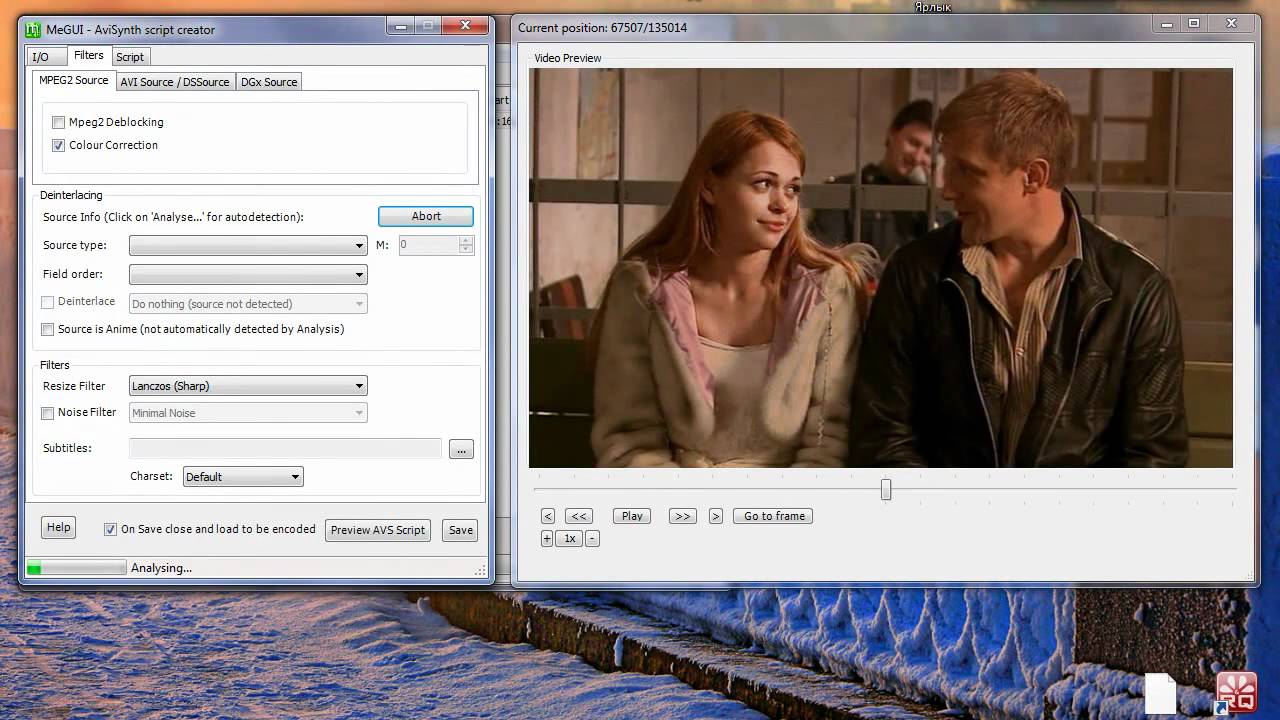1280x720 pixels.
Task: Expand the Deinterlace method combo box
Action: coord(248,304)
